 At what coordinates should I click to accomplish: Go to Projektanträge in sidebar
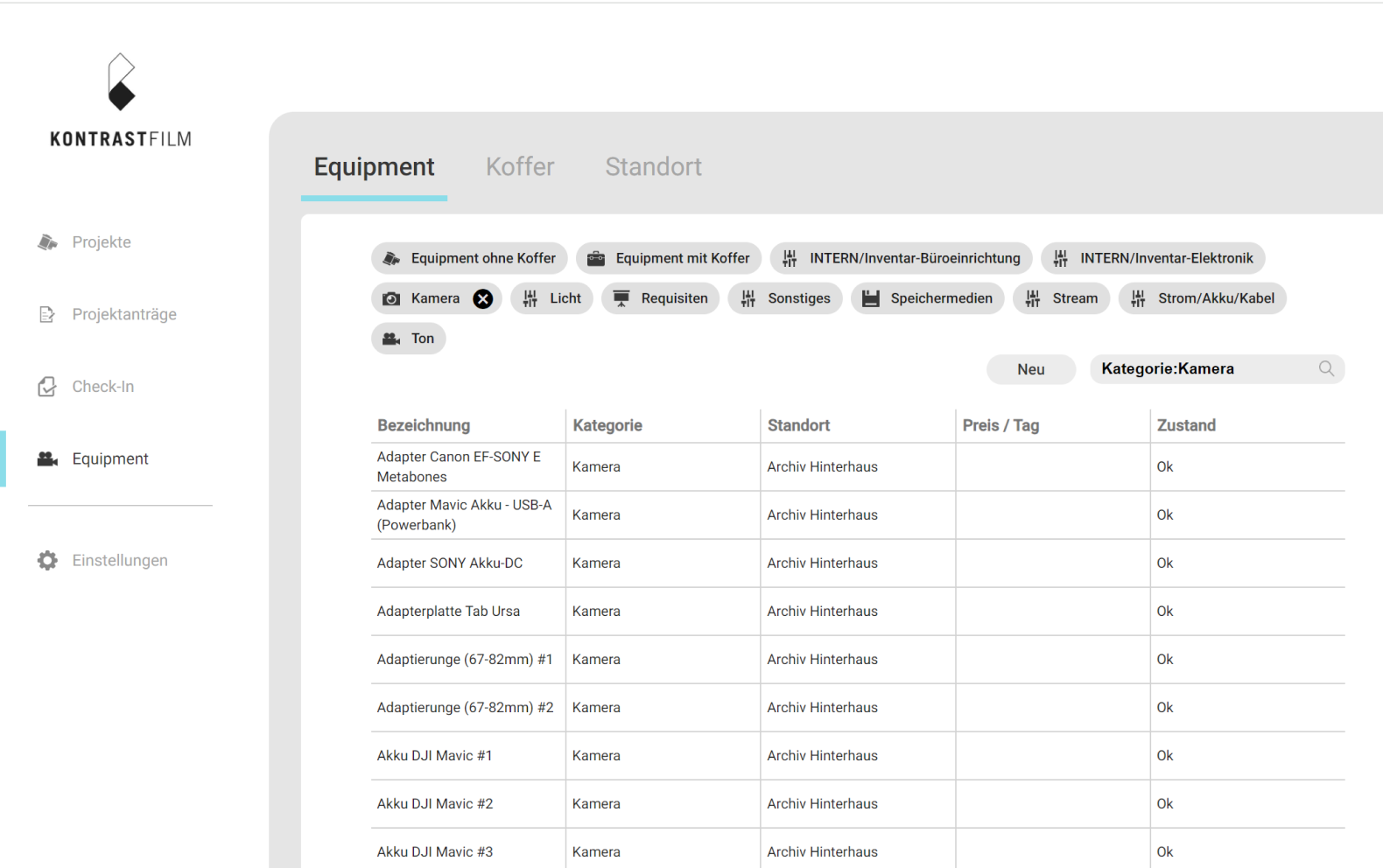coord(123,314)
